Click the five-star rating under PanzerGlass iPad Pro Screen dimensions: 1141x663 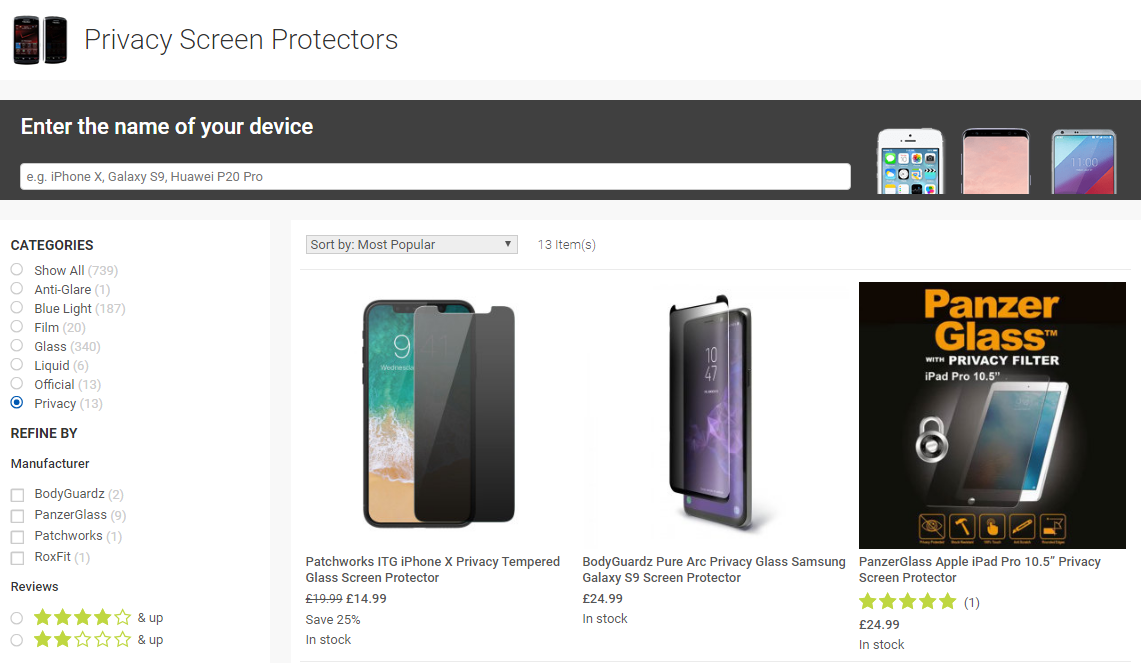click(x=907, y=601)
